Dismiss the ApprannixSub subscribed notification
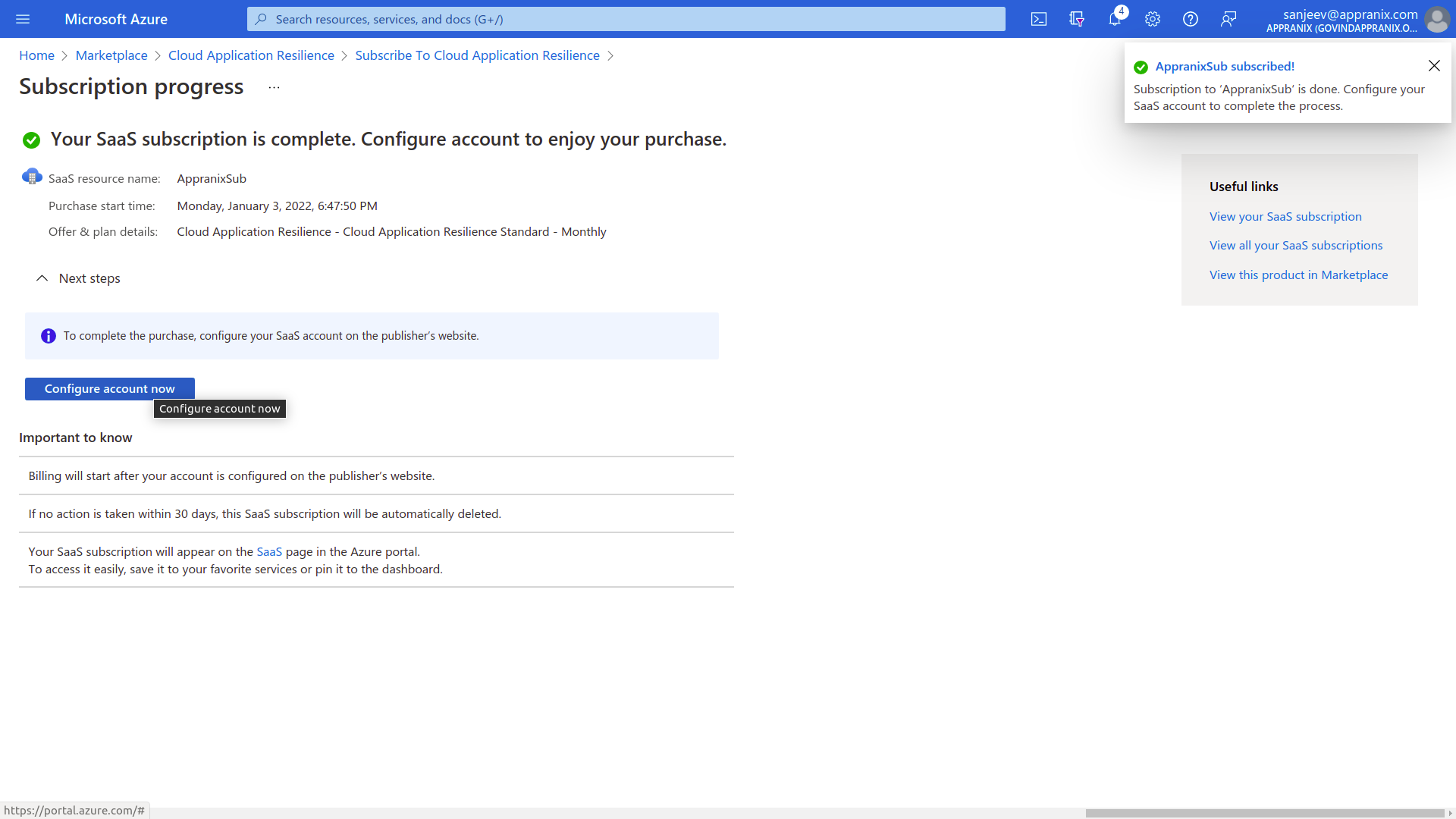This screenshot has height=819, width=1456. (x=1434, y=66)
